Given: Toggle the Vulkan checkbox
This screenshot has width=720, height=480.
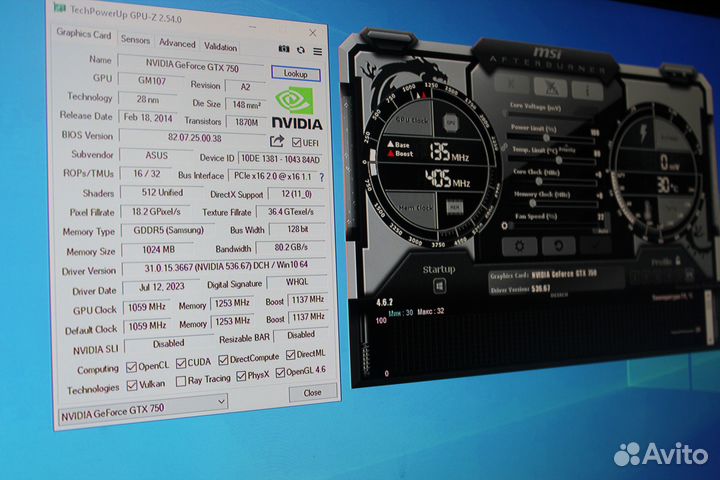Looking at the screenshot, I should [x=132, y=385].
